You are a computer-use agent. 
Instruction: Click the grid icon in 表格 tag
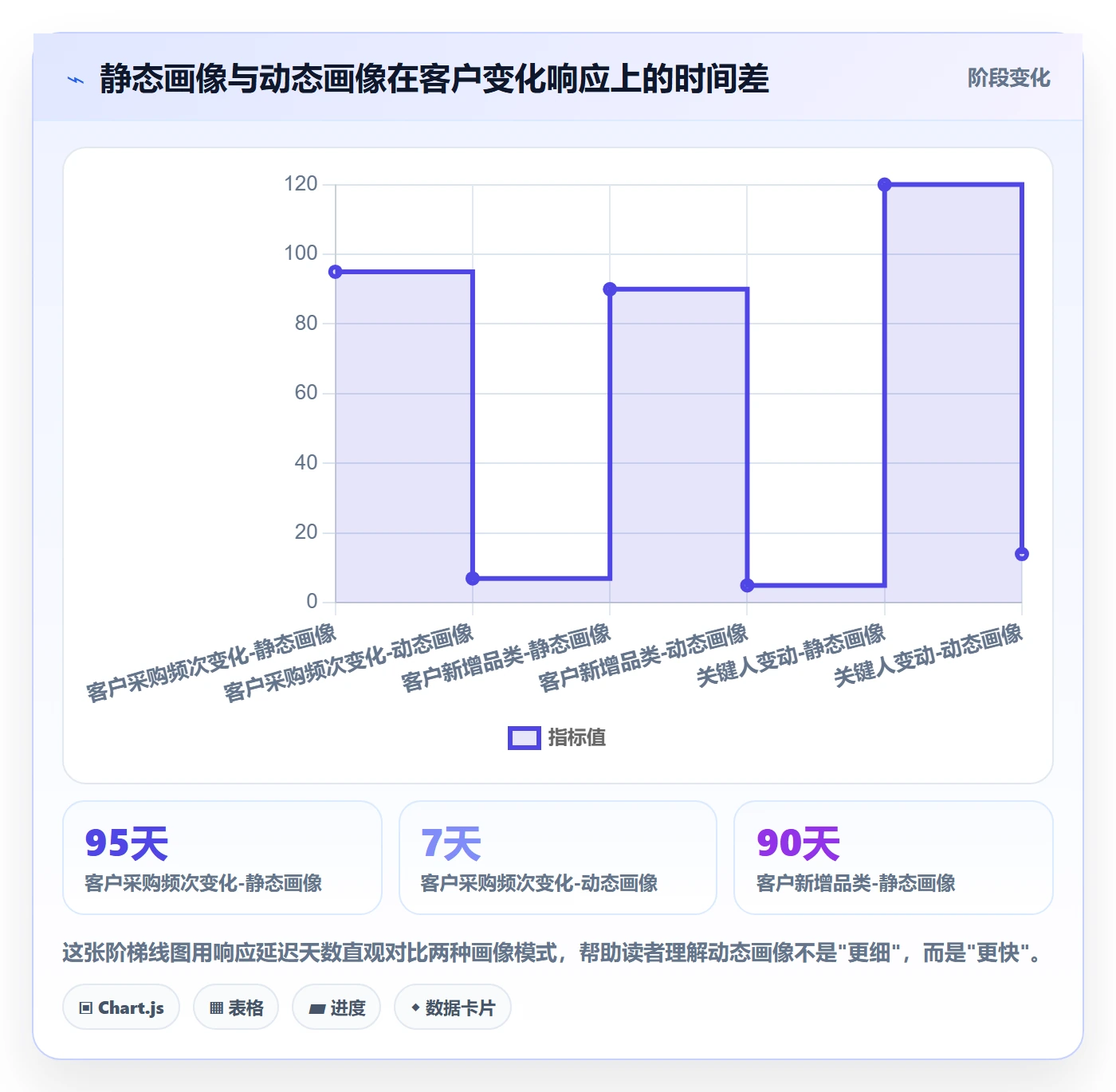(216, 1008)
